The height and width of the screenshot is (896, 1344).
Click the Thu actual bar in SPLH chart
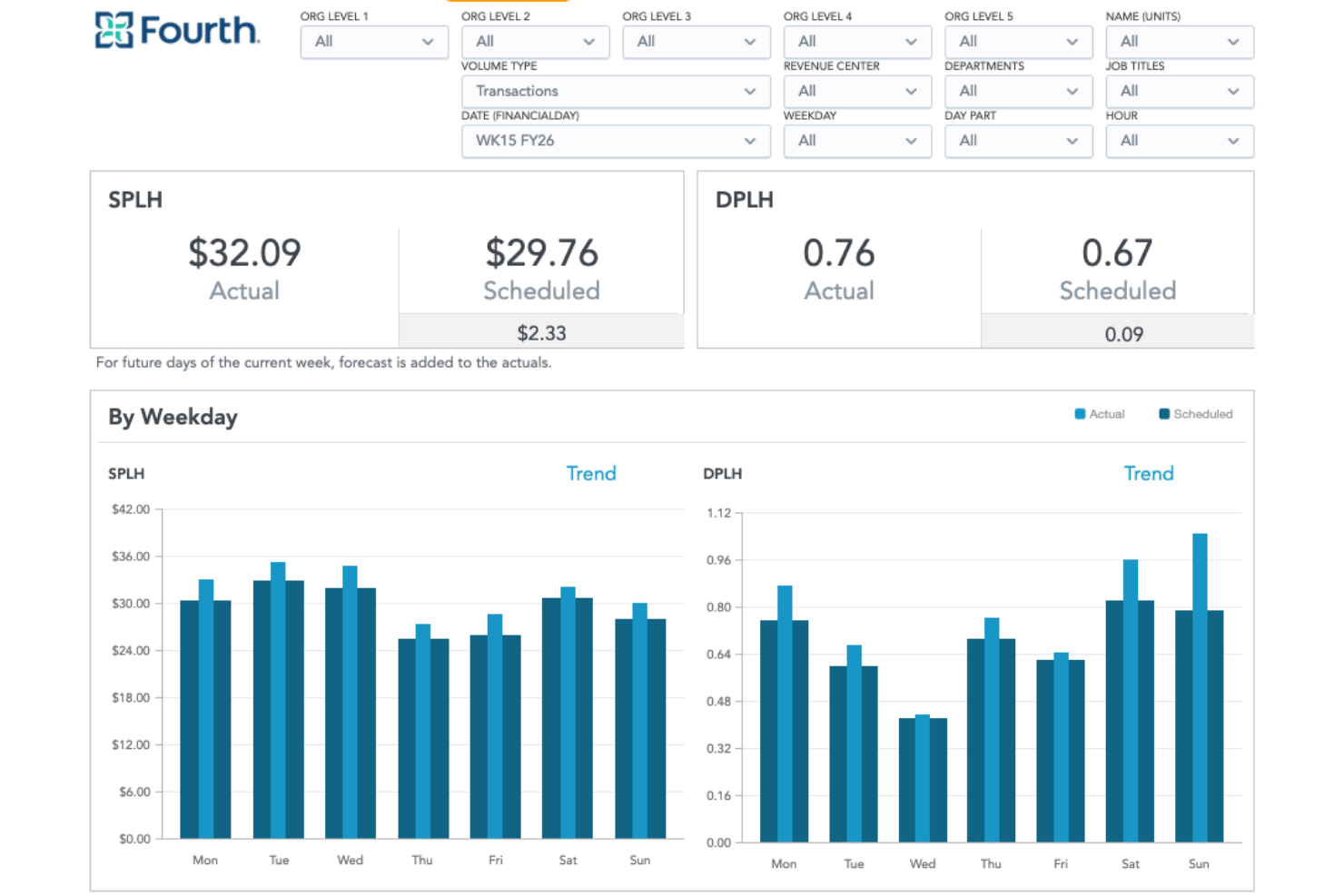(x=423, y=731)
